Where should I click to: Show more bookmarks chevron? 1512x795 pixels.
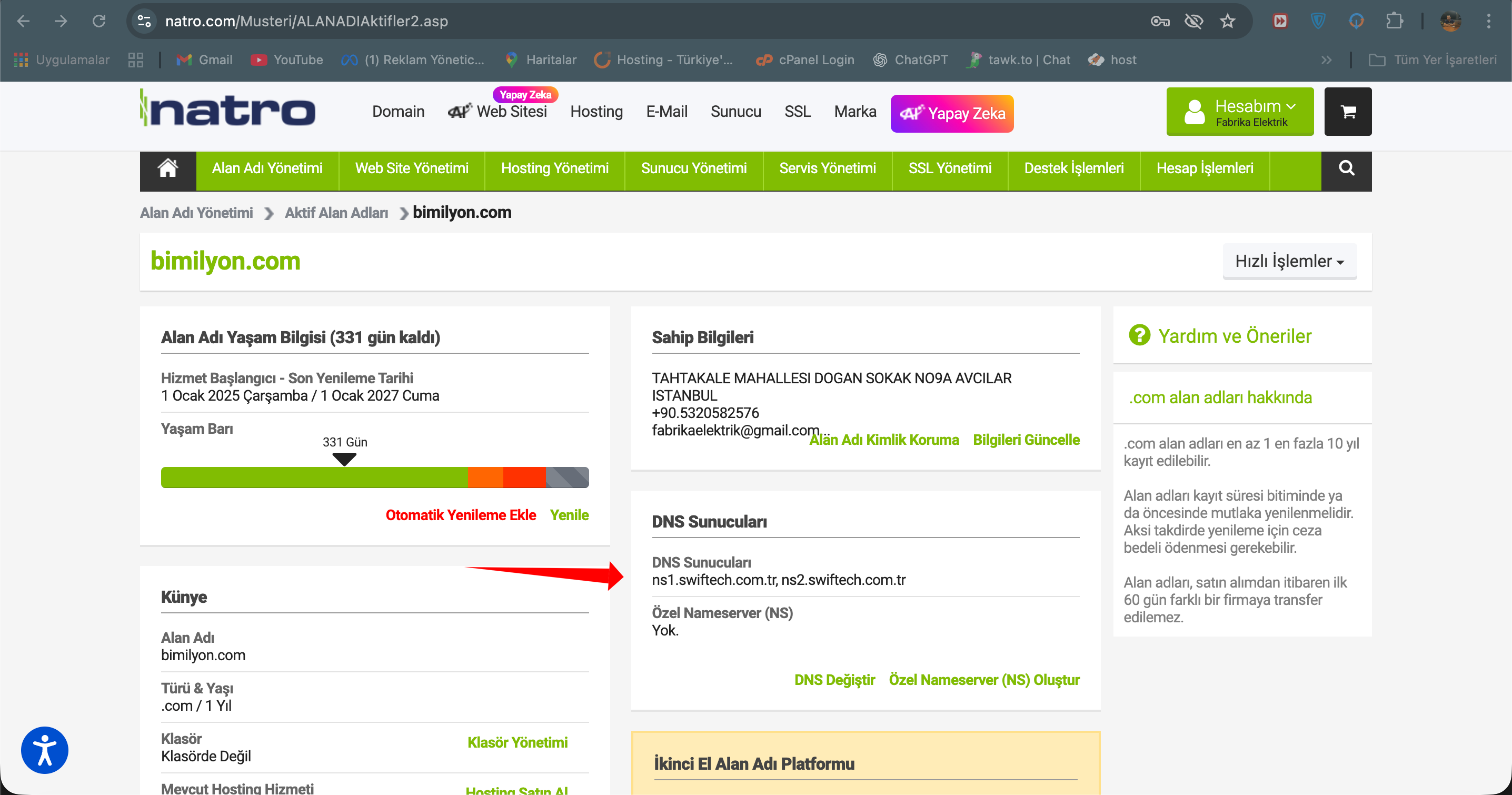pyautogui.click(x=1327, y=59)
